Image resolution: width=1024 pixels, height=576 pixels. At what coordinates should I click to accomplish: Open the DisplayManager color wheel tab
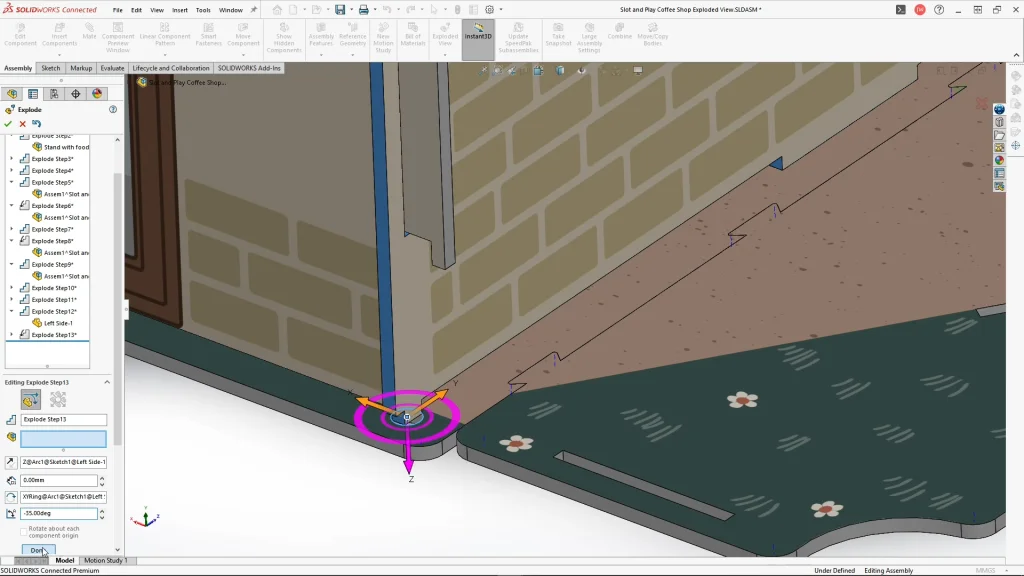pyautogui.click(x=97, y=94)
